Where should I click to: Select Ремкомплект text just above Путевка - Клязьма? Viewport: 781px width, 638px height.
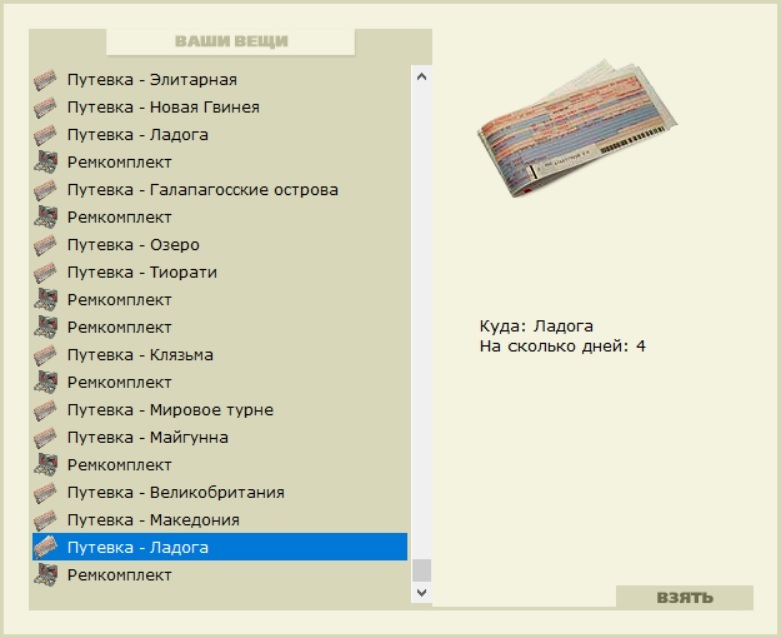119,327
